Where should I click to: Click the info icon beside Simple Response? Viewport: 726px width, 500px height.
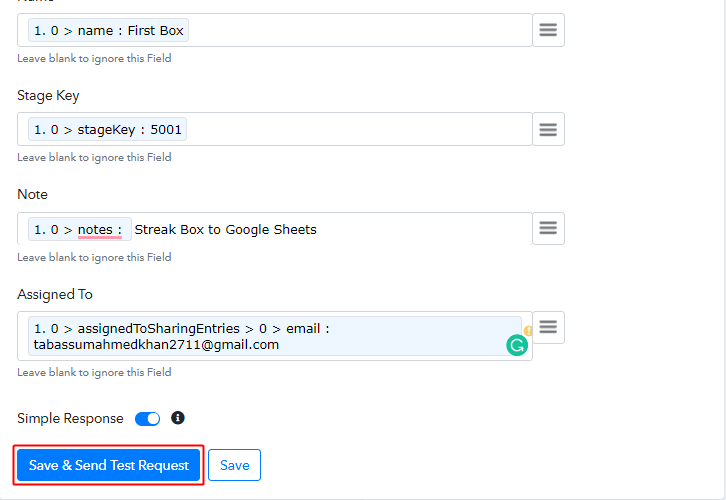click(178, 418)
